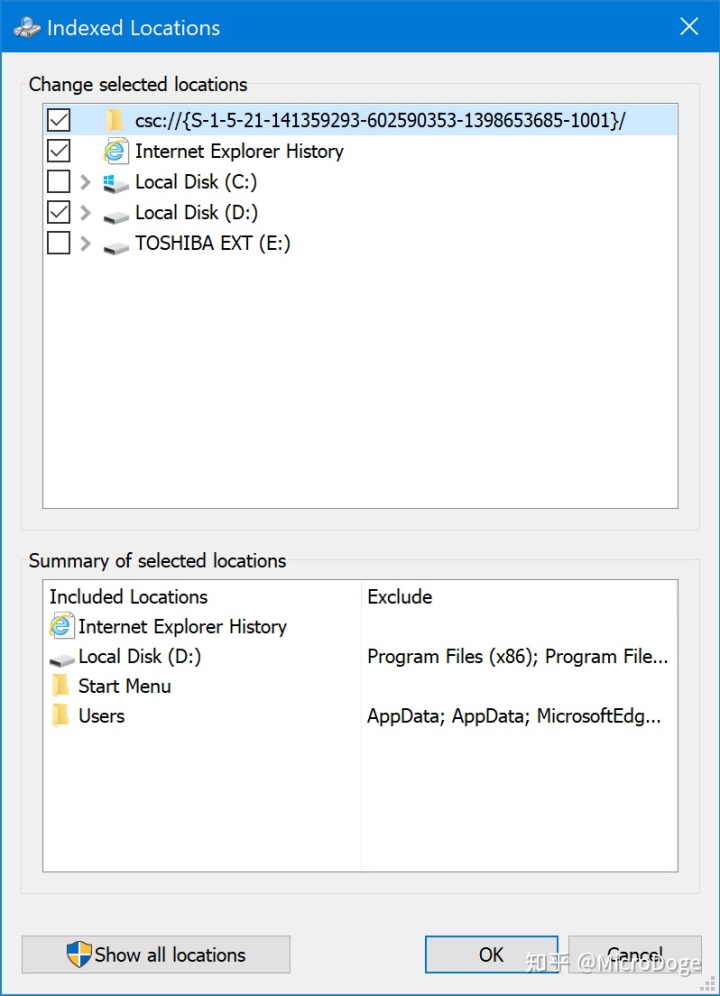
Task: Click the Start Menu folder icon
Action: 60,686
